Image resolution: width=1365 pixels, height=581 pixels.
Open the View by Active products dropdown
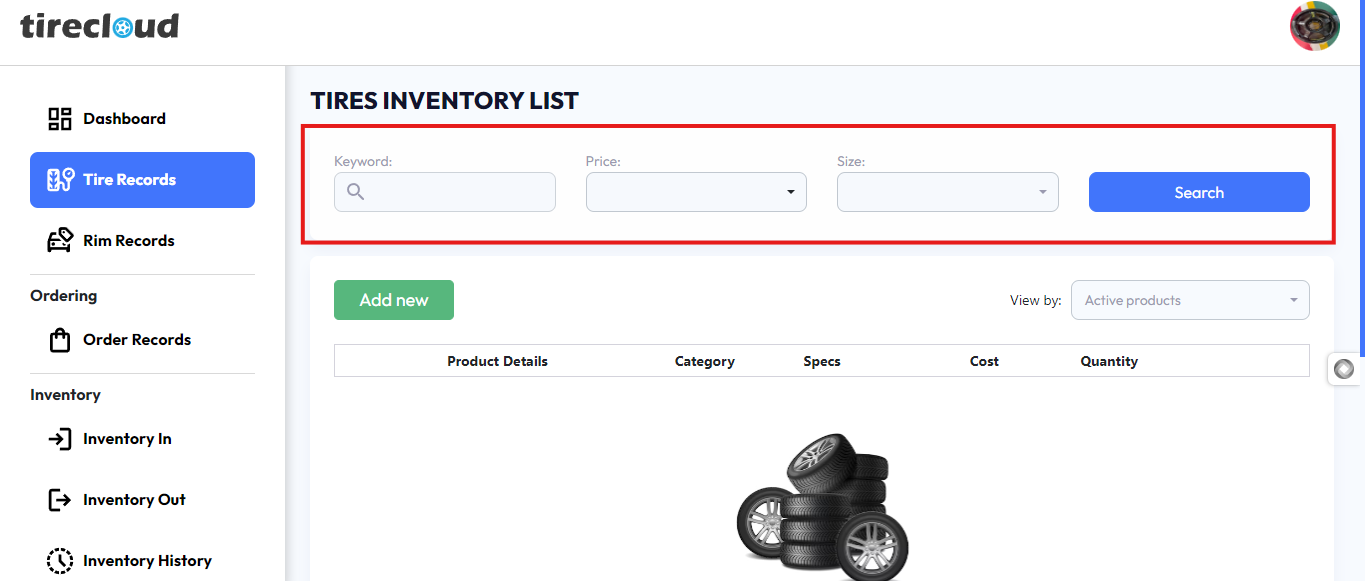(1190, 300)
